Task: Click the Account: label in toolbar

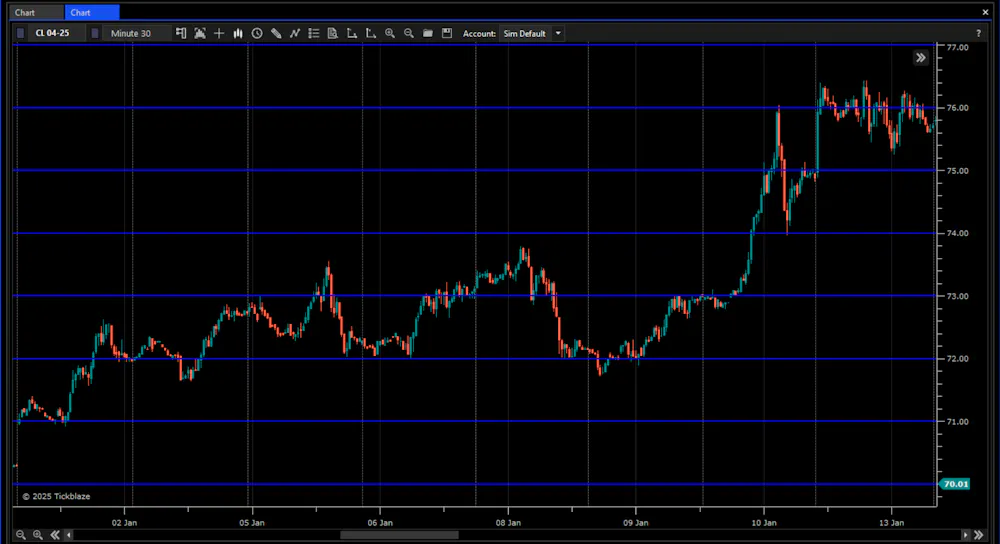Action: pos(479,33)
